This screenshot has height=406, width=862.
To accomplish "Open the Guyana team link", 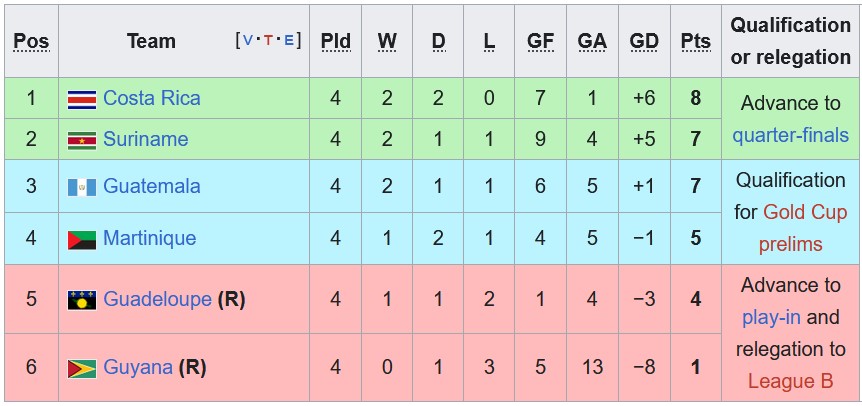I will coord(138,367).
